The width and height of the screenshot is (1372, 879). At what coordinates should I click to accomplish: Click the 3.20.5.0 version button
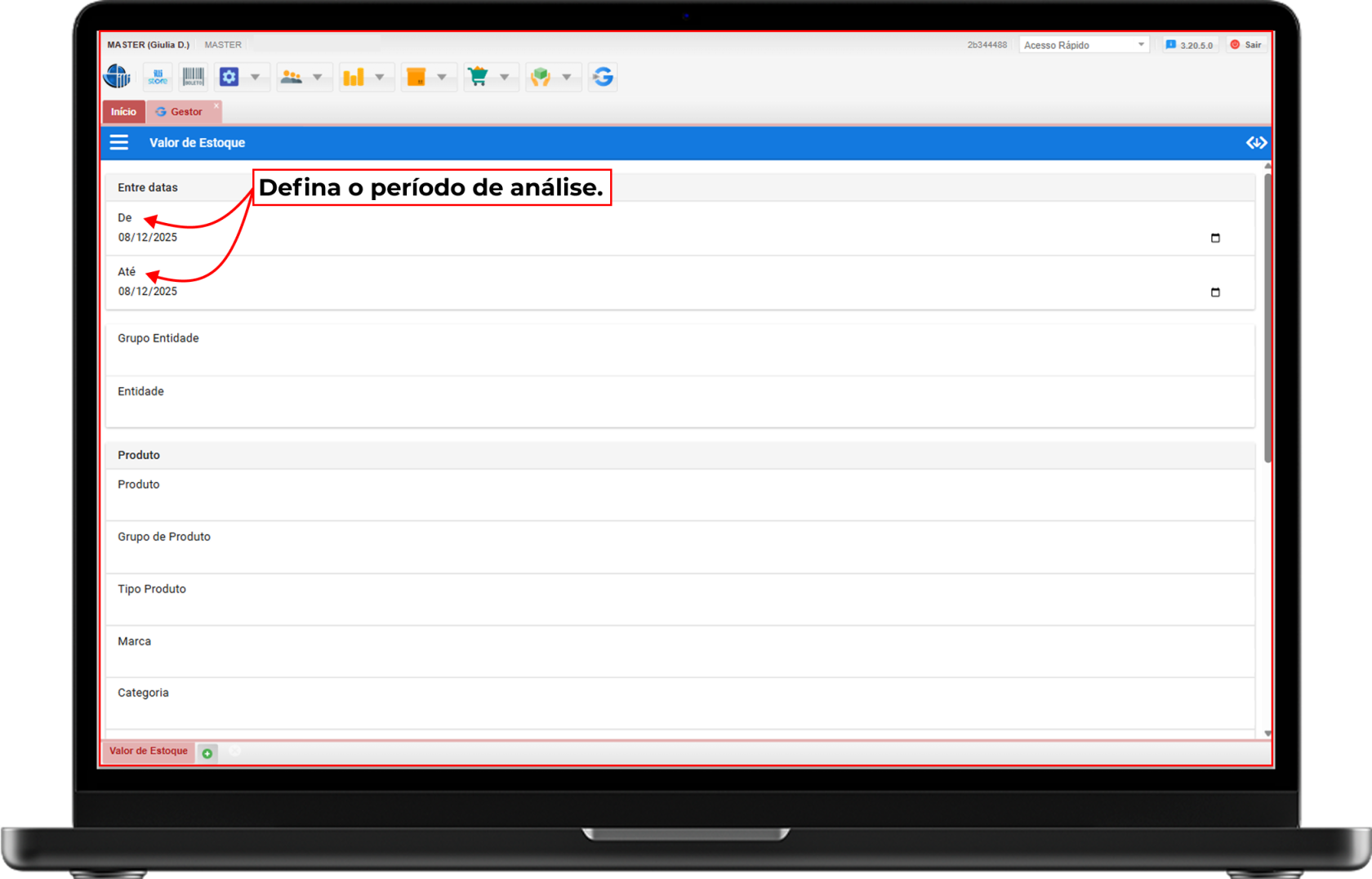(1190, 45)
